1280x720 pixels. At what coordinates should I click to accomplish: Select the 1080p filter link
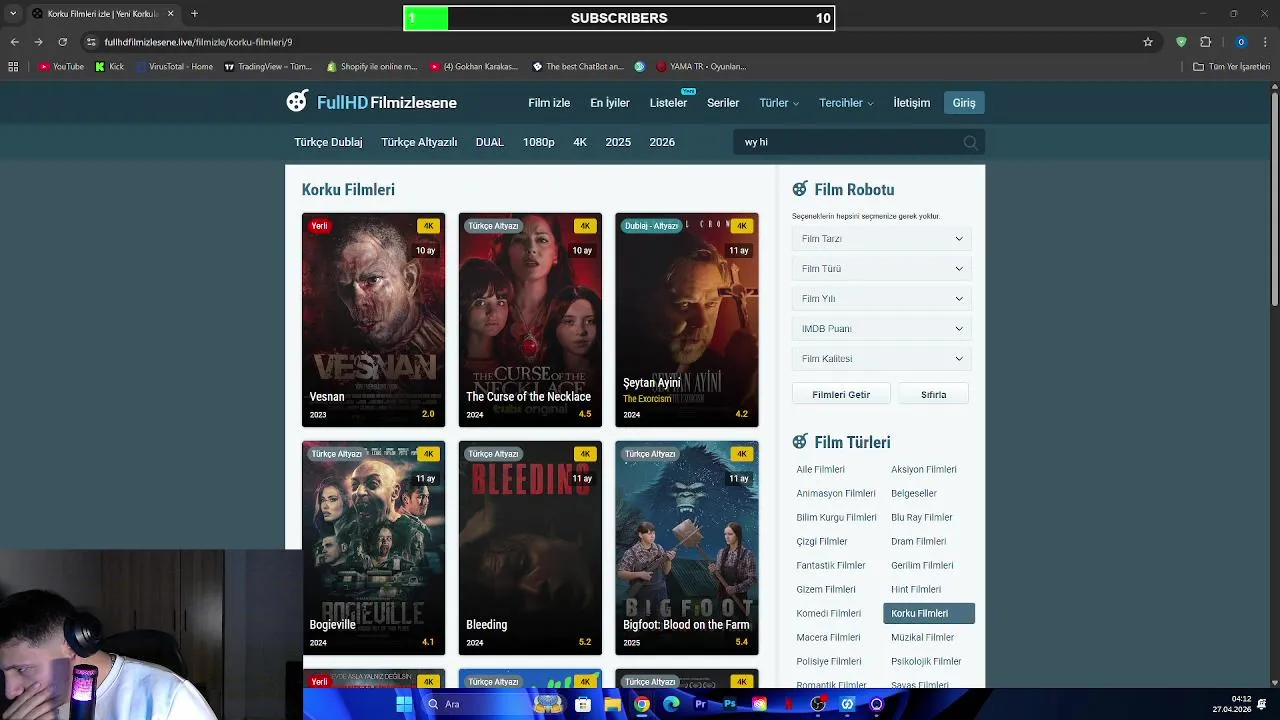(539, 142)
